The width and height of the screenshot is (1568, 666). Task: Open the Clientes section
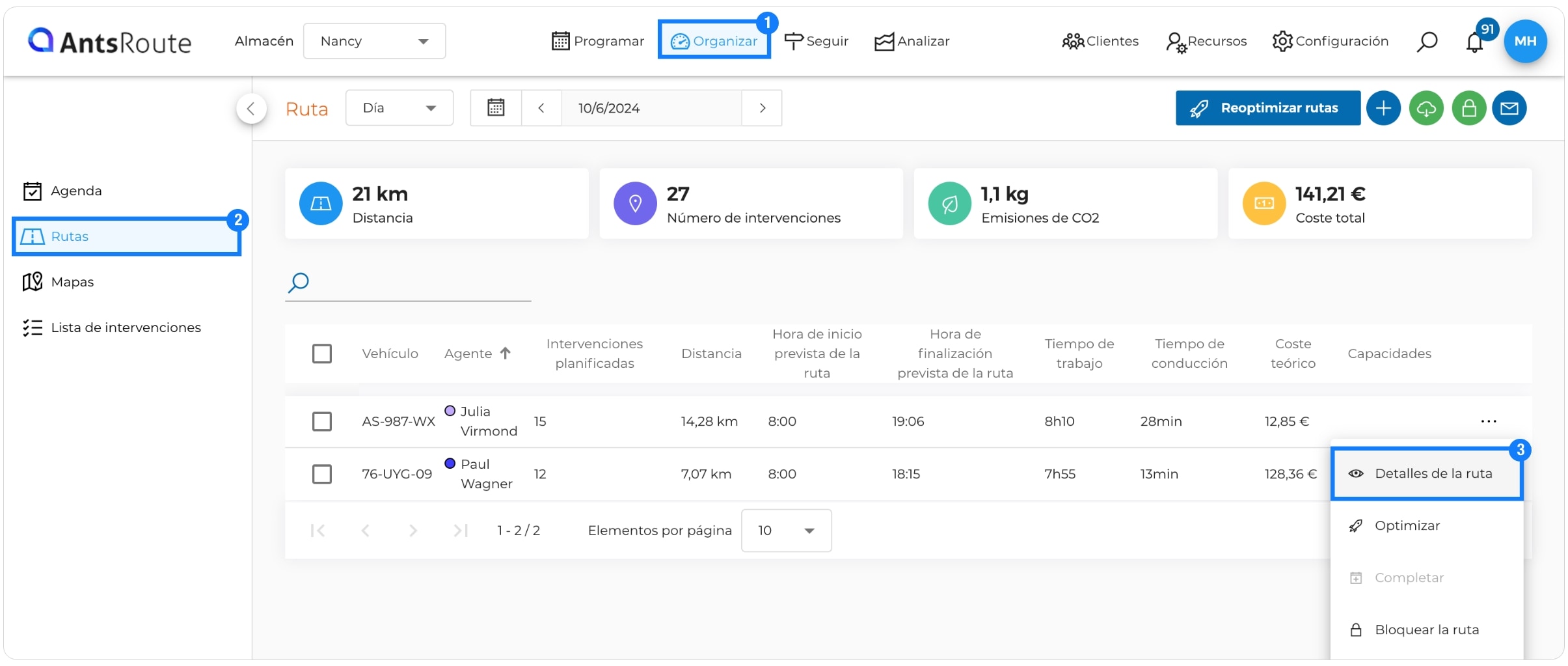(x=1100, y=41)
